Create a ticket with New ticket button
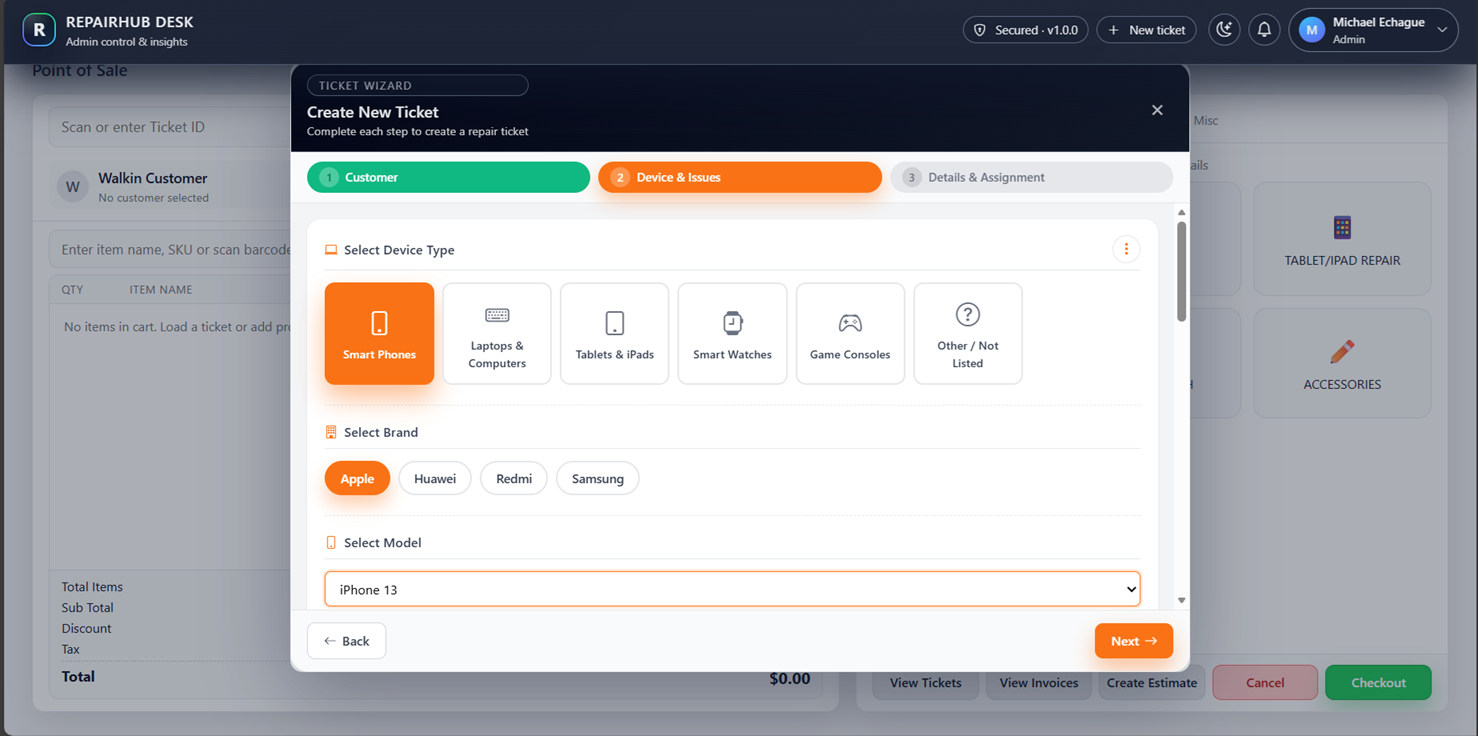This screenshot has height=736, width=1478. (1146, 29)
